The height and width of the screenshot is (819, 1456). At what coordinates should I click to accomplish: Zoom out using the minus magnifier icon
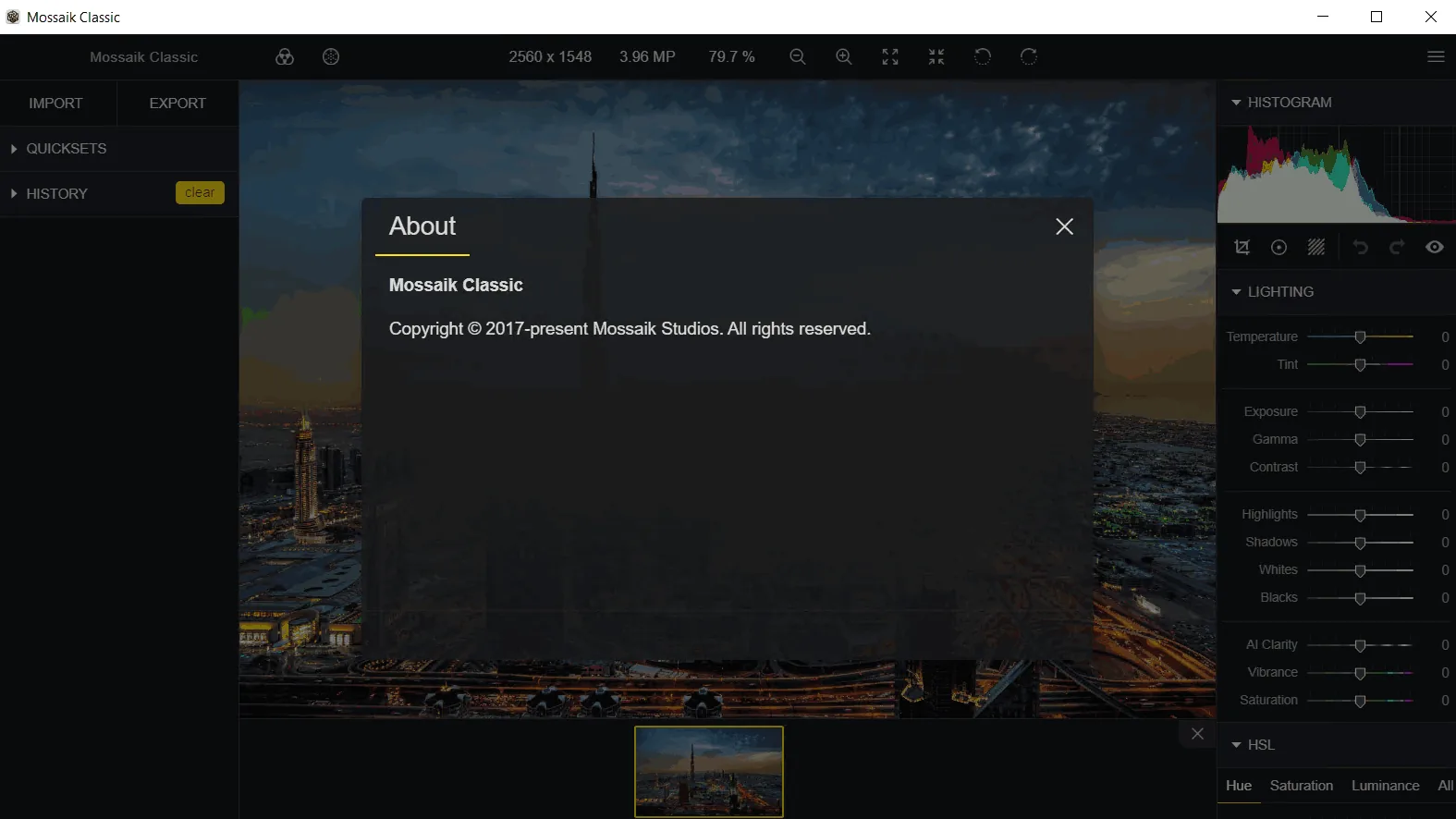click(x=798, y=57)
